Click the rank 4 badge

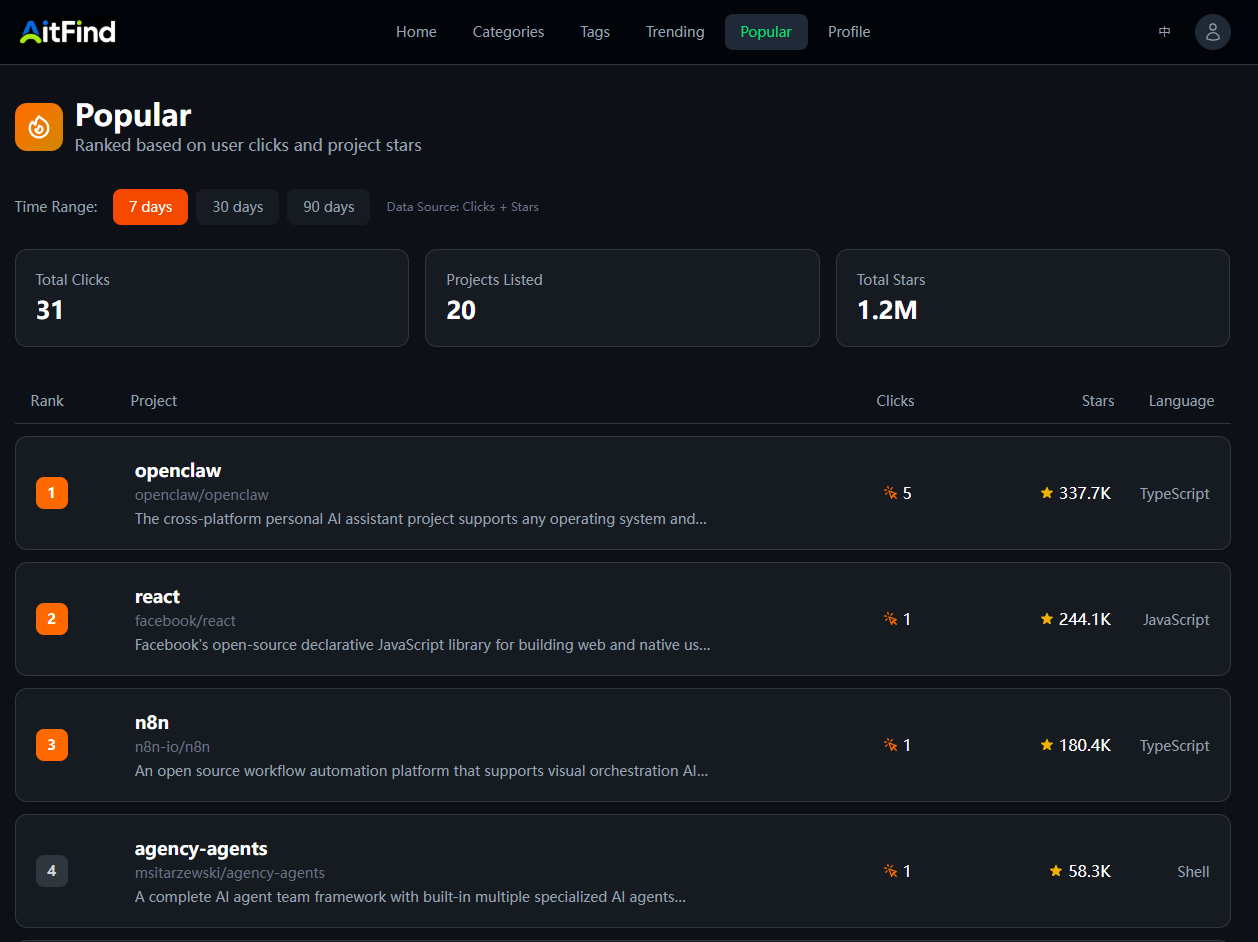click(52, 871)
